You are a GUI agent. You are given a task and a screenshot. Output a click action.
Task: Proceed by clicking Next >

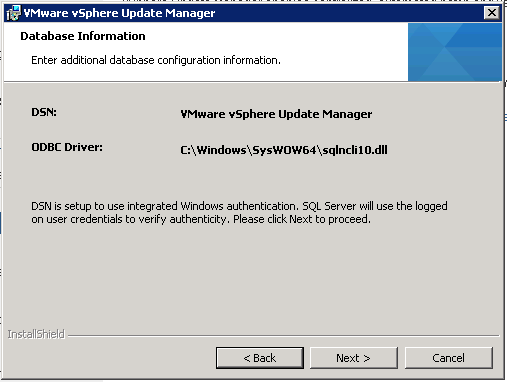(354, 358)
